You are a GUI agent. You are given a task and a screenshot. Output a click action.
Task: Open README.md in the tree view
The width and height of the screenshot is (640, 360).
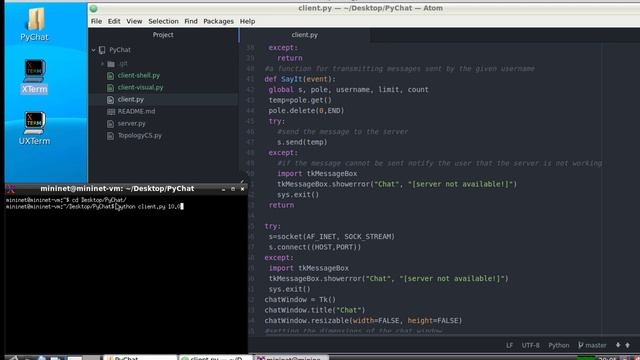(136, 111)
